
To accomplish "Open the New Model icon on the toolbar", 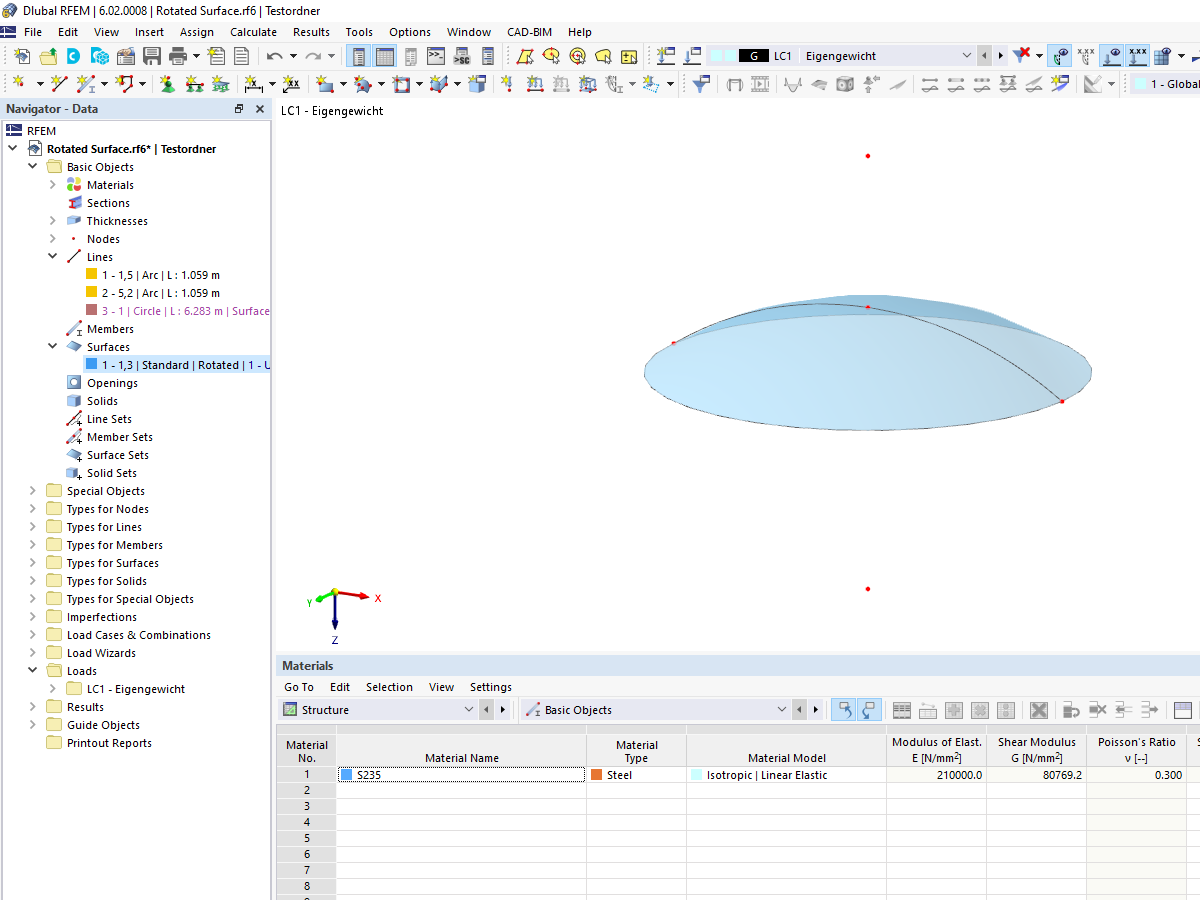I will click(22, 56).
